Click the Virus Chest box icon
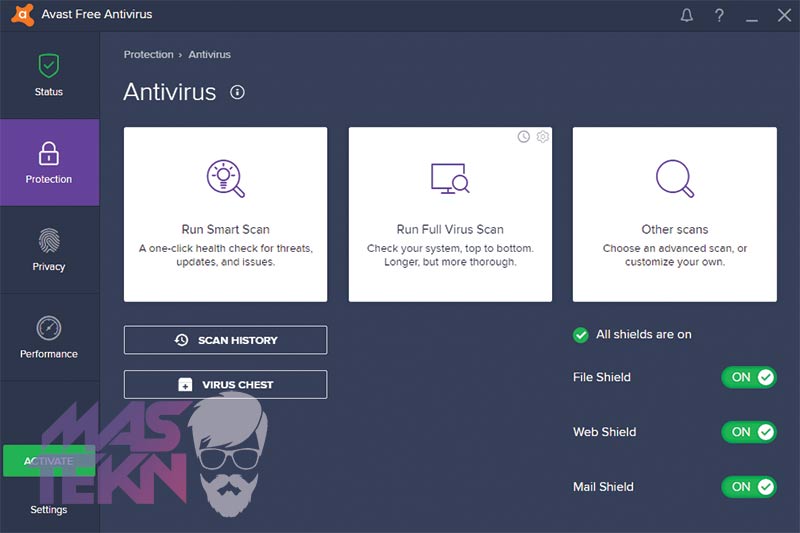This screenshot has width=800, height=533. pos(185,384)
